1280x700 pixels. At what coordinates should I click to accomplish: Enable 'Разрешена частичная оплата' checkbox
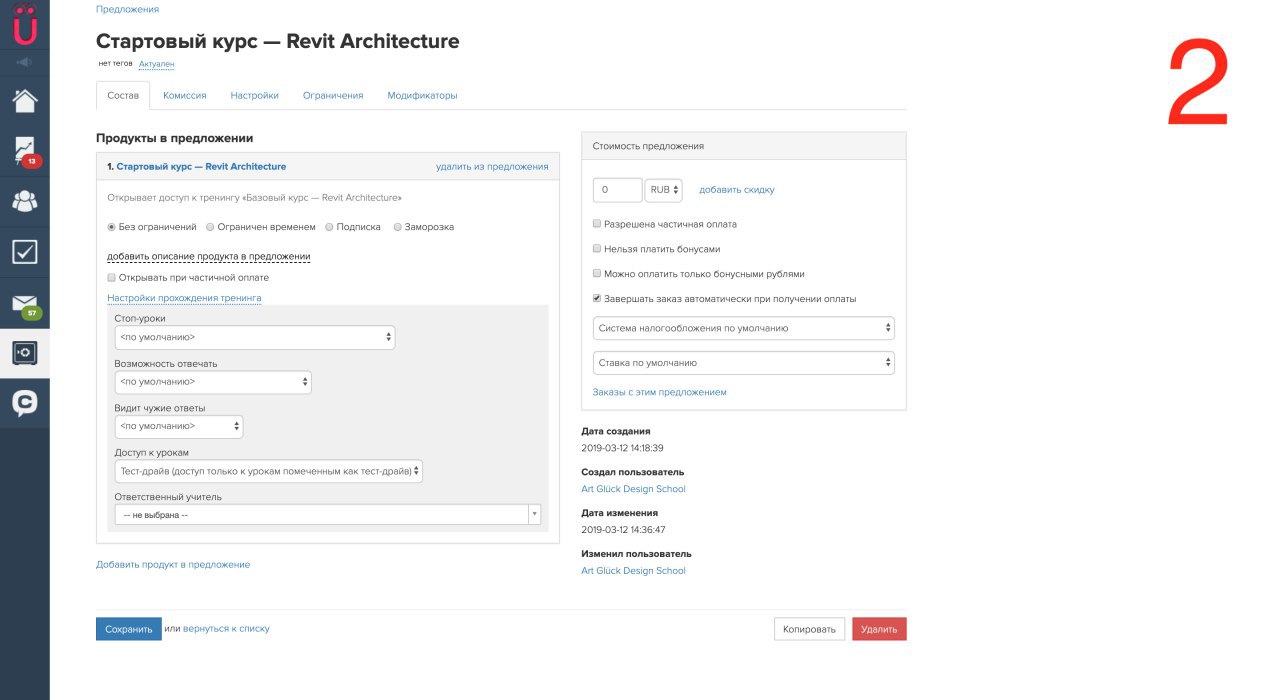pos(597,224)
